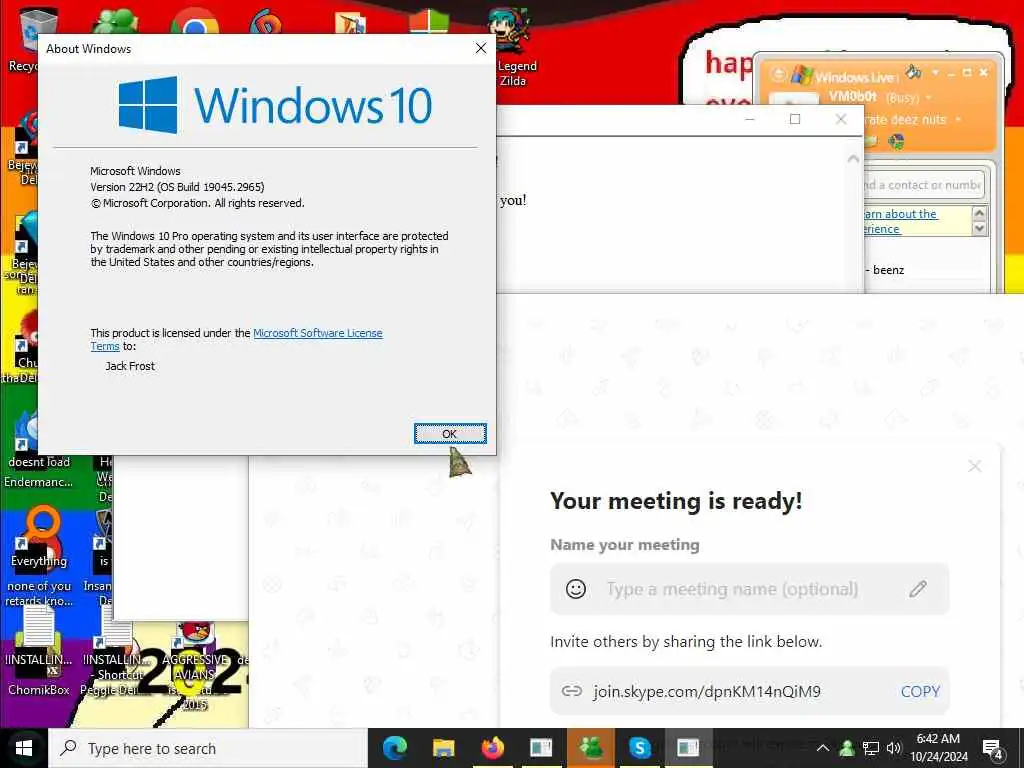Open network status tray icon

871,748
